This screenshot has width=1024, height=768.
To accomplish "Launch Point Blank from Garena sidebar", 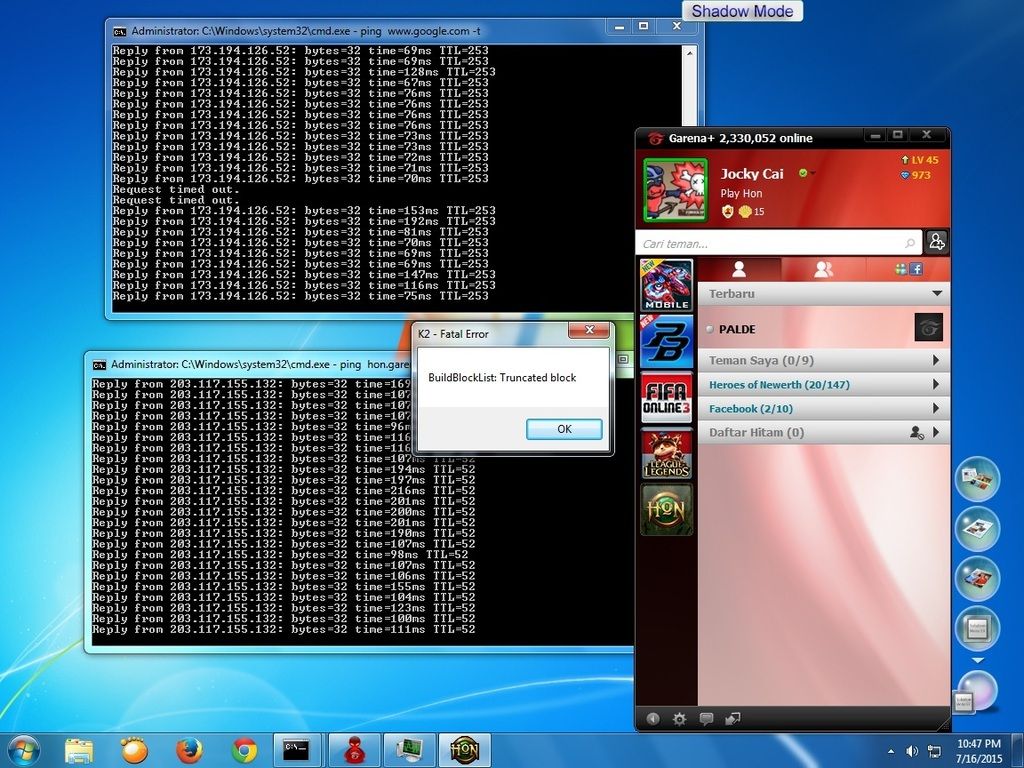I will (x=666, y=341).
